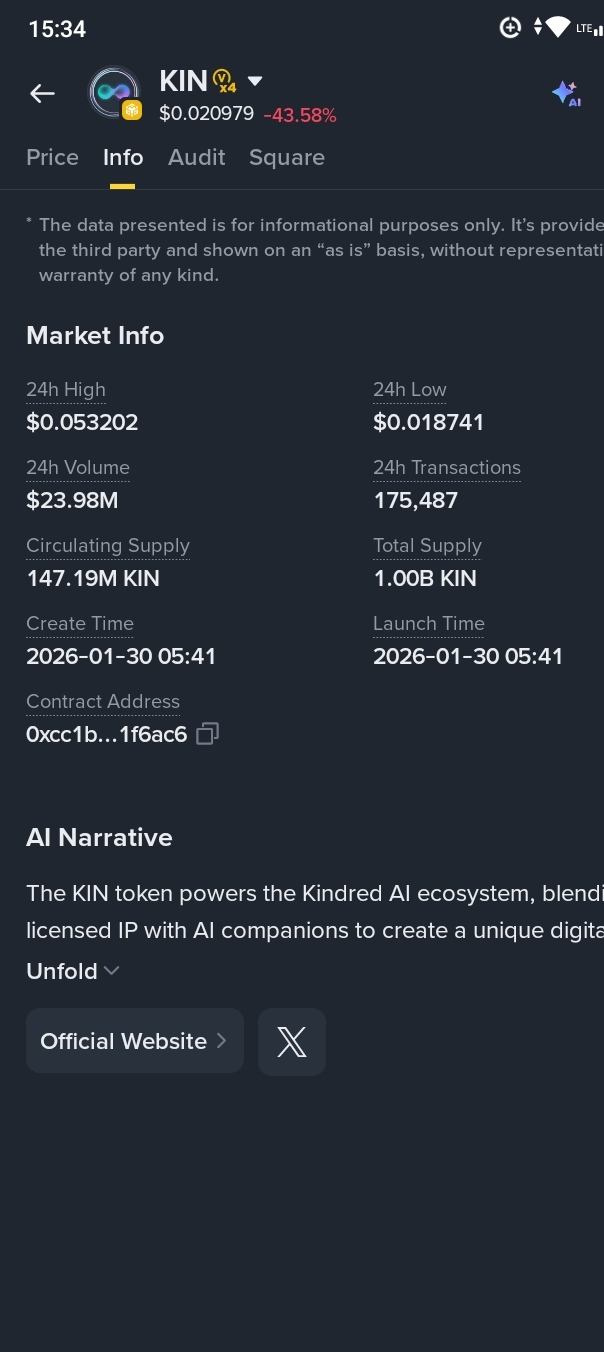Screen dimensions: 604x1352
Task: Tap the Circulating Supply label
Action: (108, 546)
